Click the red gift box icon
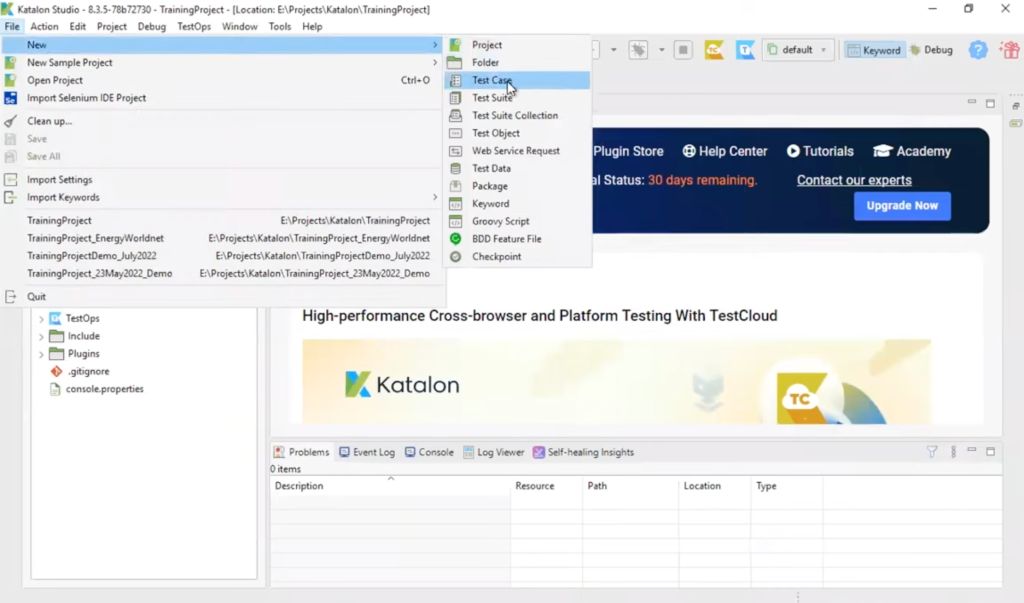The image size is (1024, 603). point(1010,50)
